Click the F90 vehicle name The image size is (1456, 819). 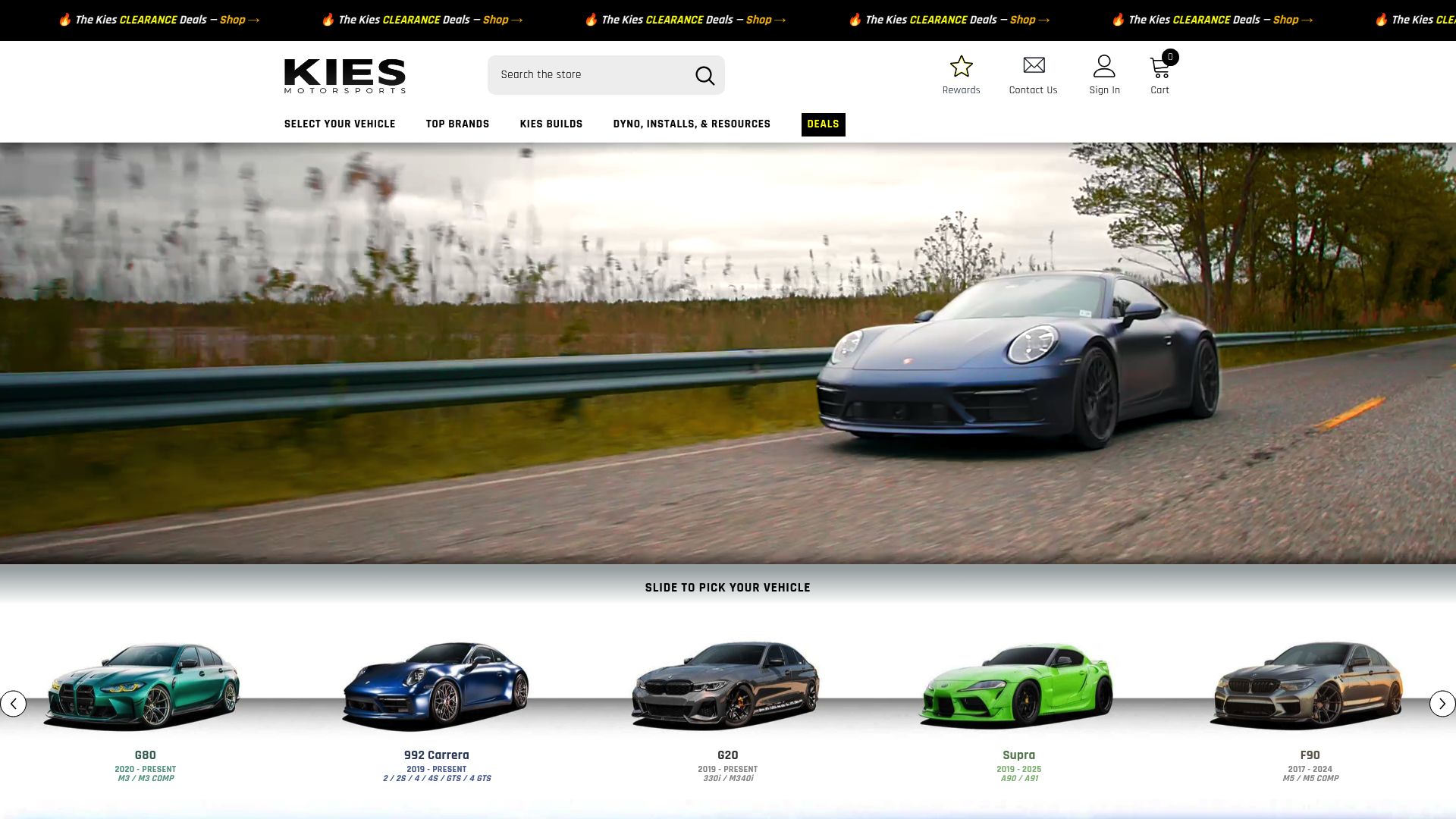point(1310,755)
